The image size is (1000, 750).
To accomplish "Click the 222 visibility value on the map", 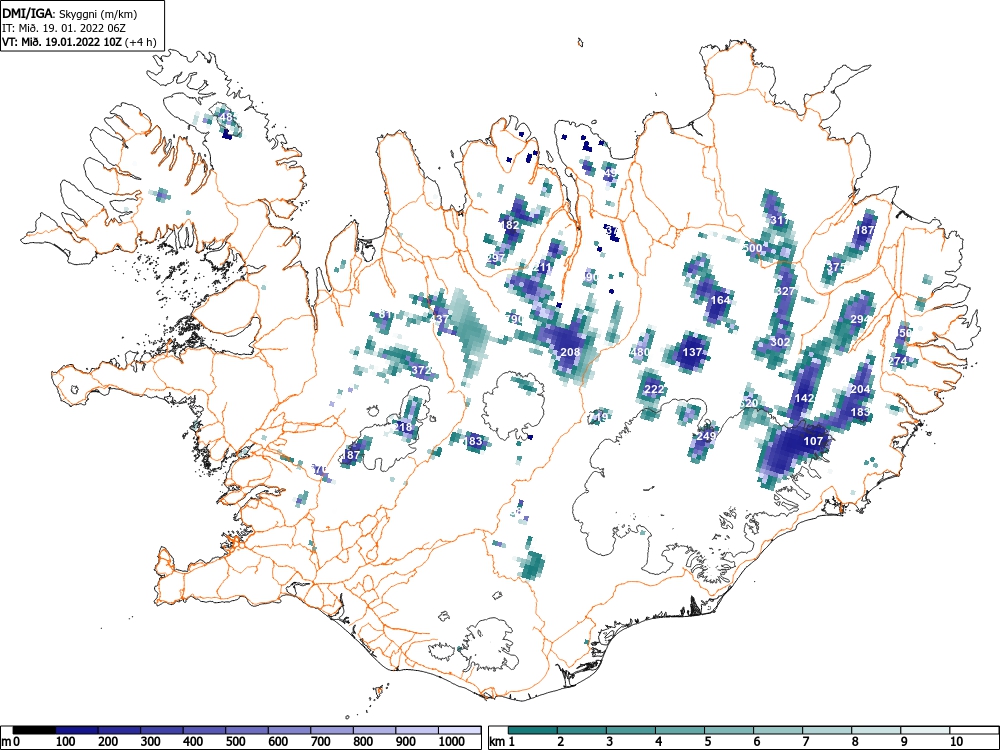I will (654, 390).
